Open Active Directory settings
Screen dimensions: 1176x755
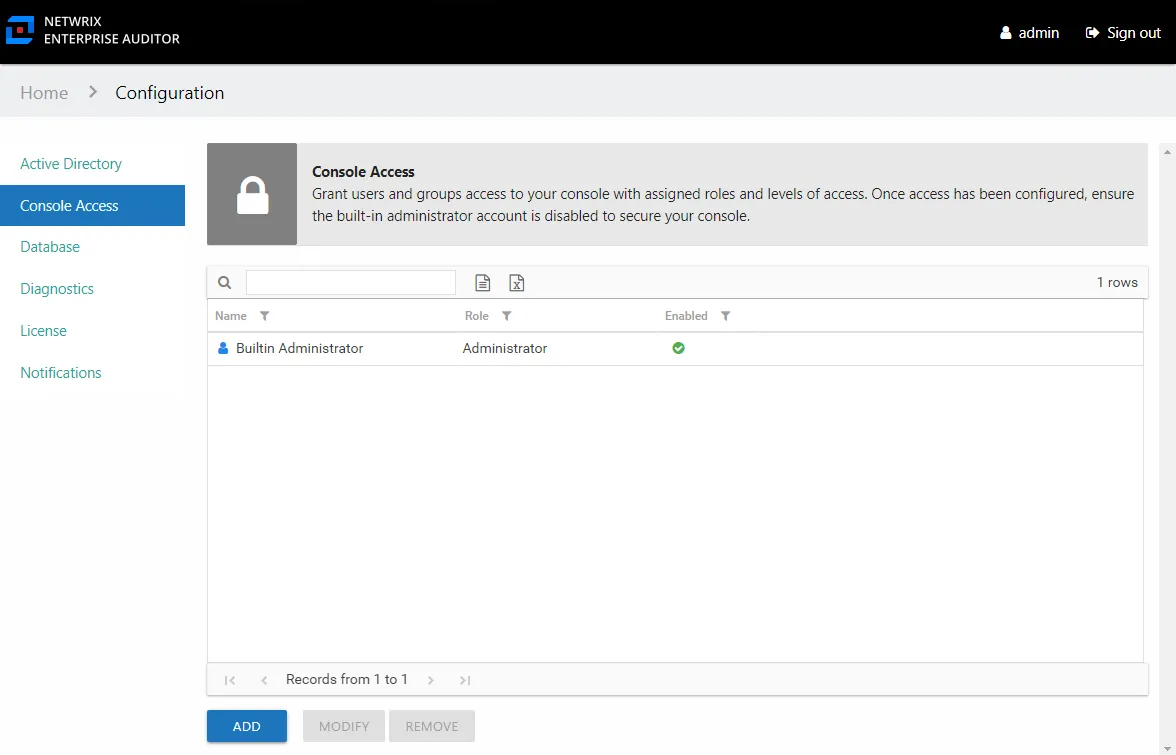tap(71, 163)
